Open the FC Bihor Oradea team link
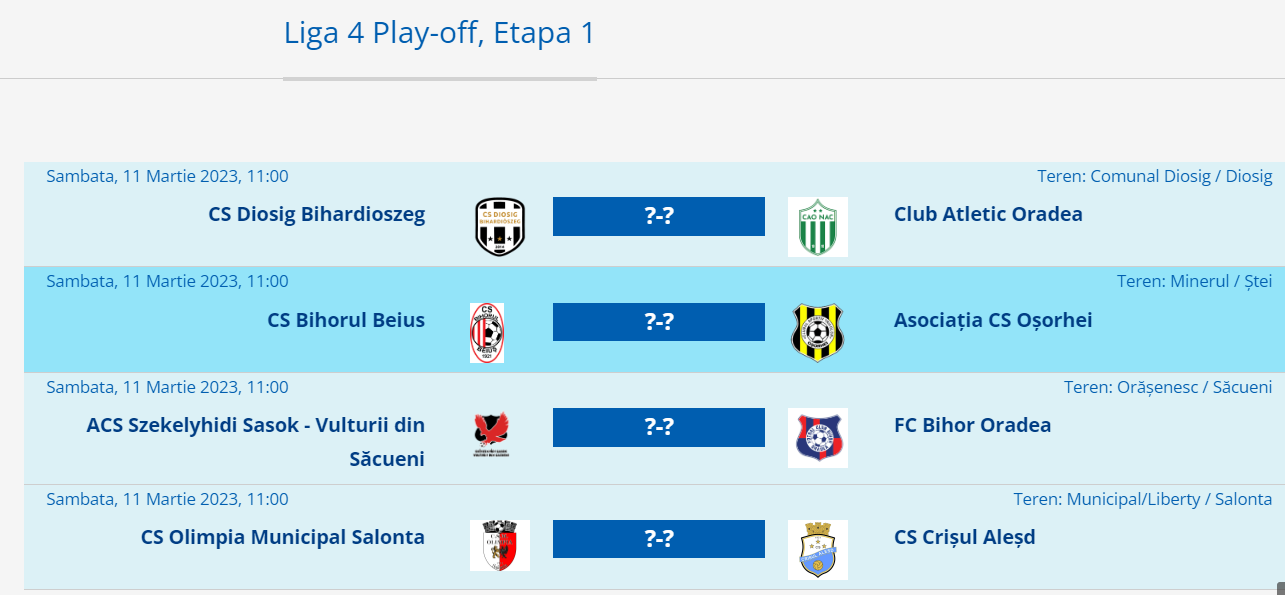The image size is (1285, 595). coord(972,425)
